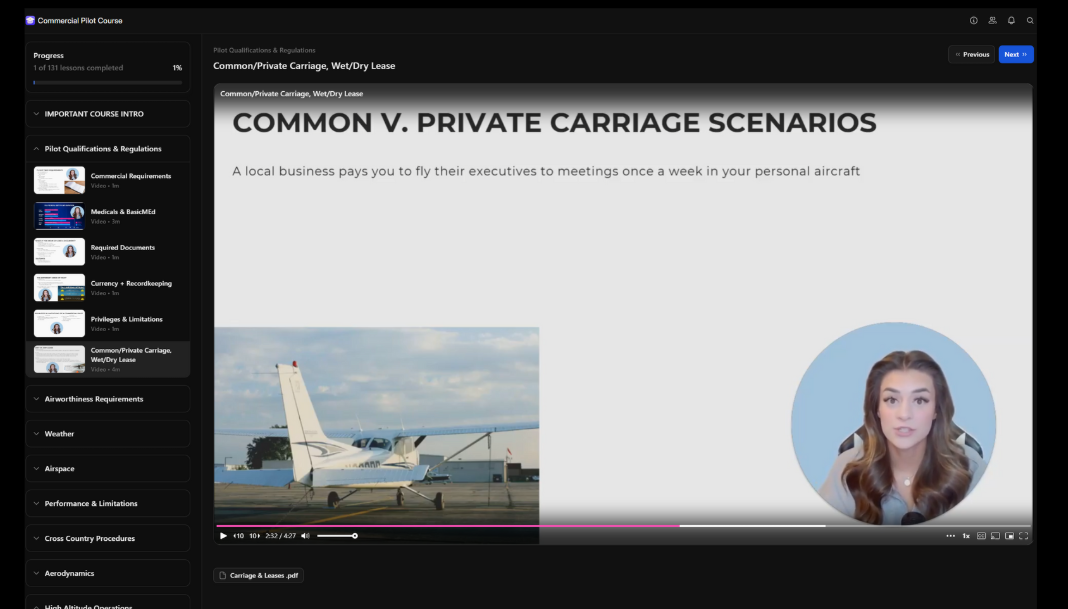Select the Medicals & BasicMed lesson thumbnail

59,215
